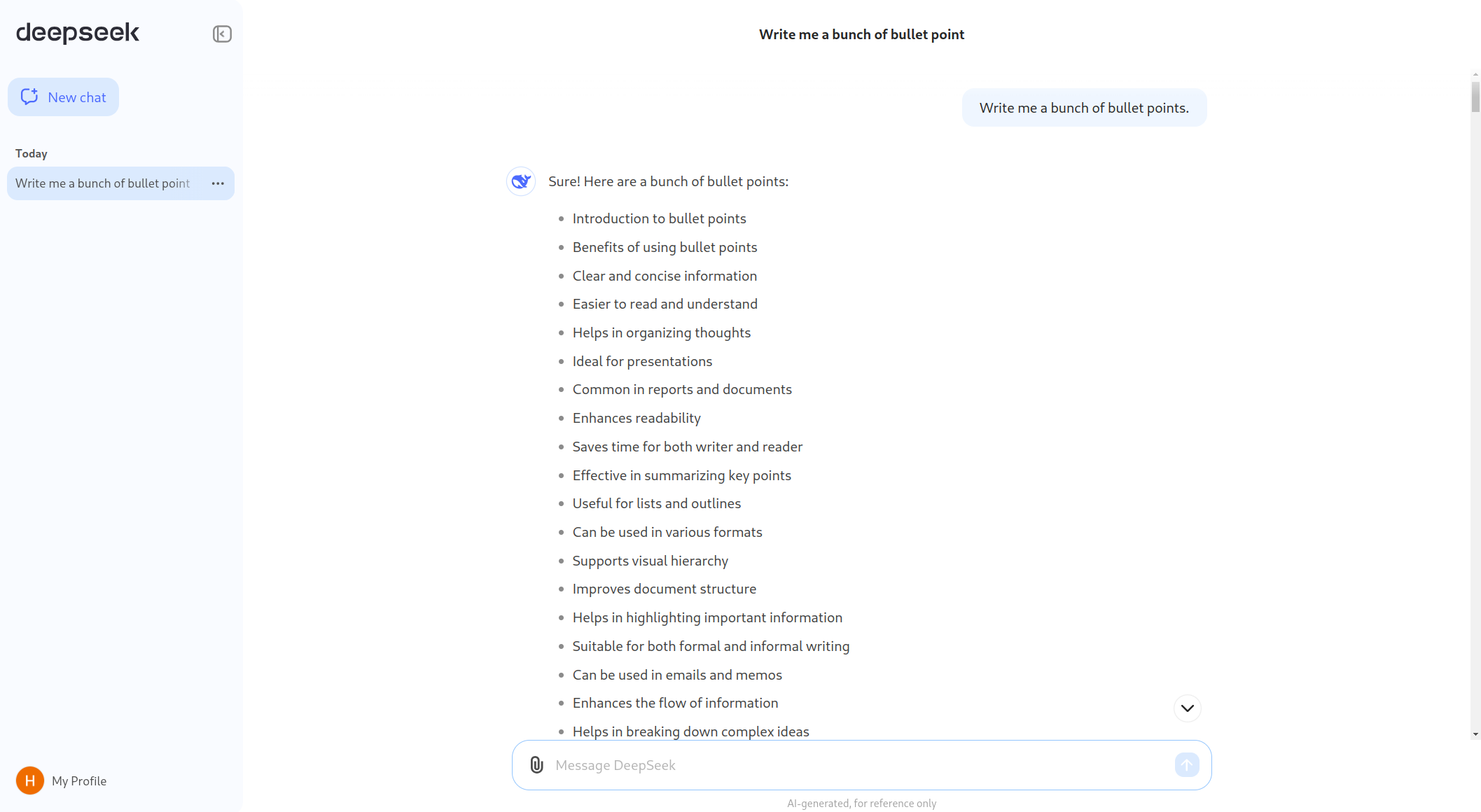Click the 'My Profile' label link
The width and height of the screenshot is (1481, 812).
[x=79, y=780]
